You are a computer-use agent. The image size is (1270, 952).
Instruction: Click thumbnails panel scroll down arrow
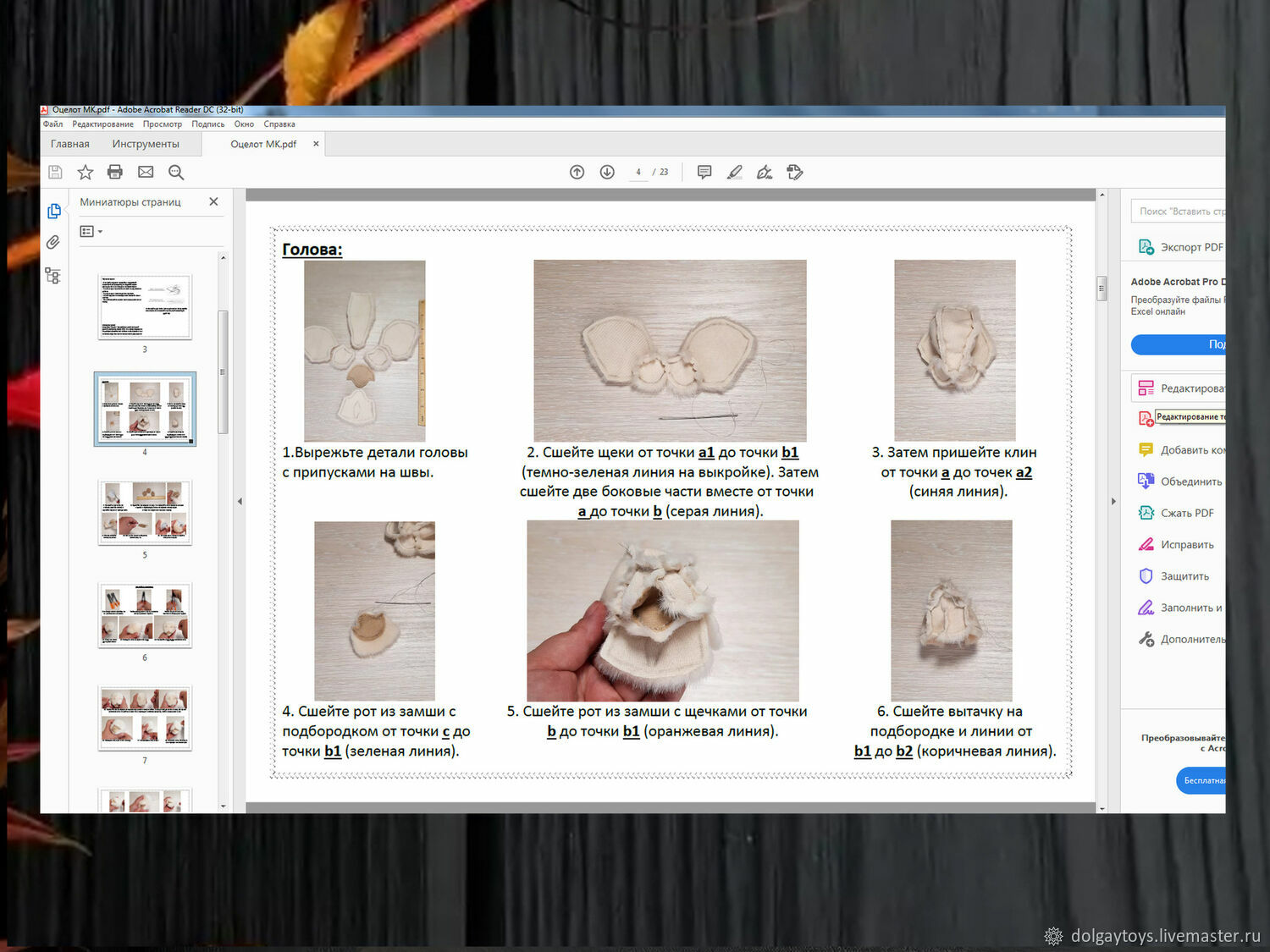click(x=224, y=806)
